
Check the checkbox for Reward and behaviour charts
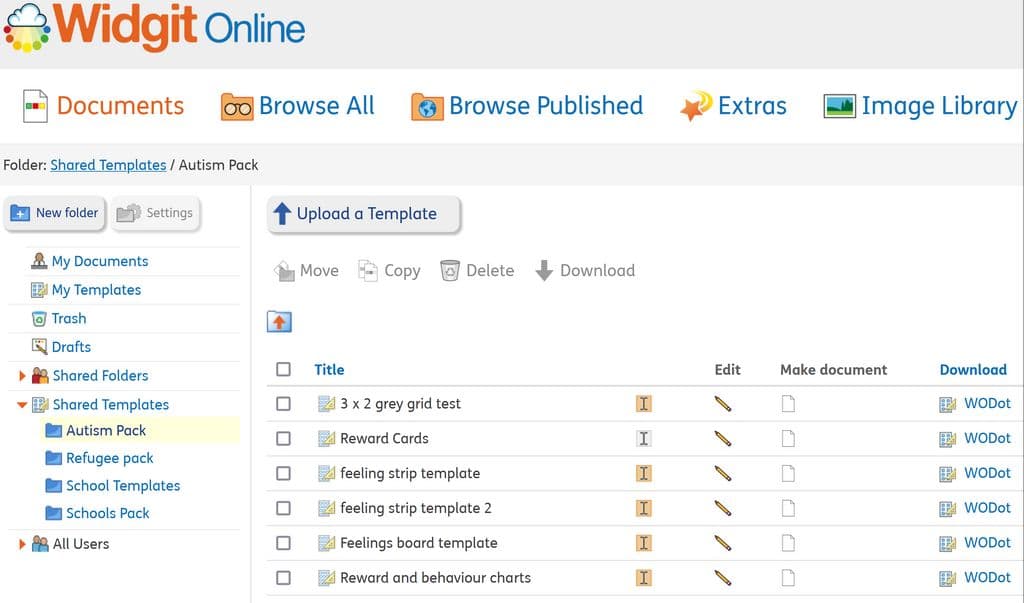[284, 577]
